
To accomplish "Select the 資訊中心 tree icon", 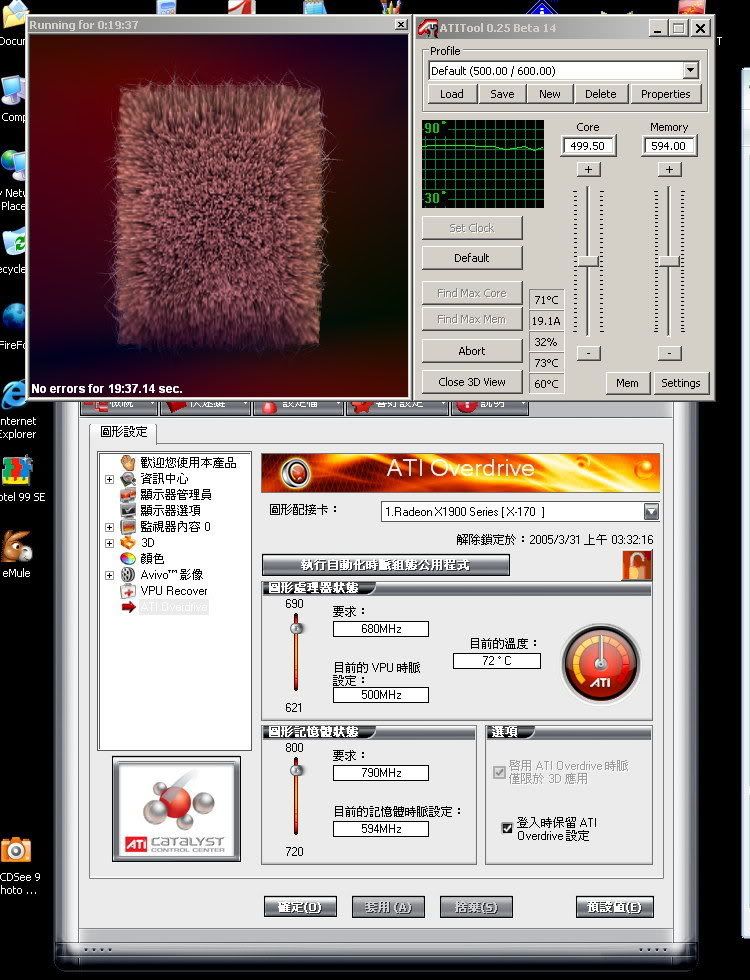I will tap(128, 479).
